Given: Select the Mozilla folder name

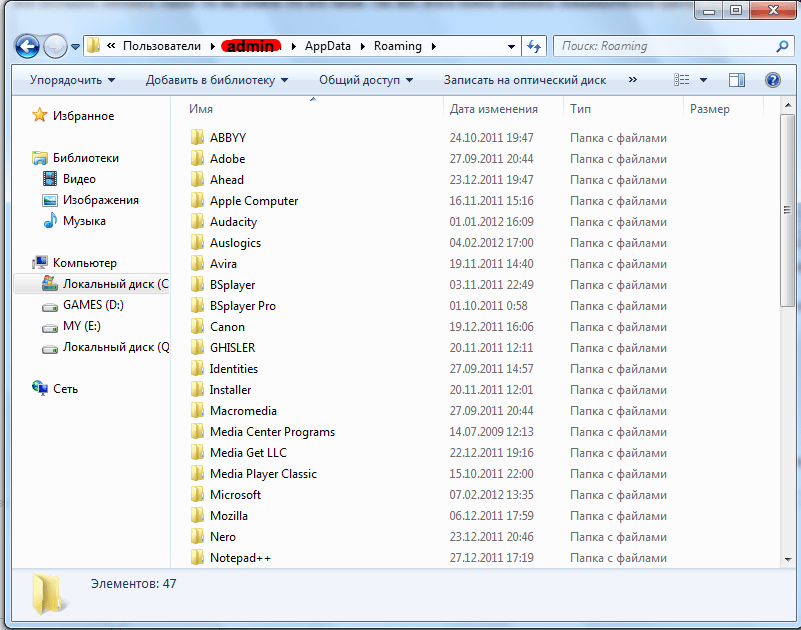Looking at the screenshot, I should click(x=229, y=516).
